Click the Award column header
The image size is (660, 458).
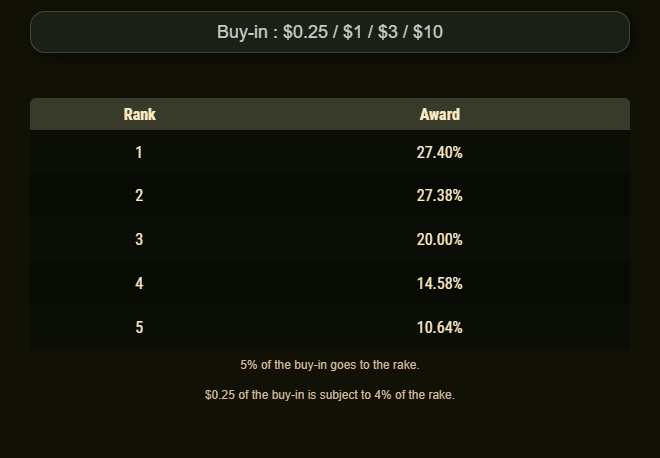(x=439, y=114)
